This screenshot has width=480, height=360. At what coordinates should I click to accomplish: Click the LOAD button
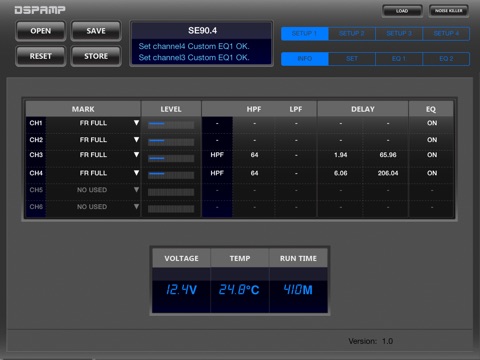(402, 11)
